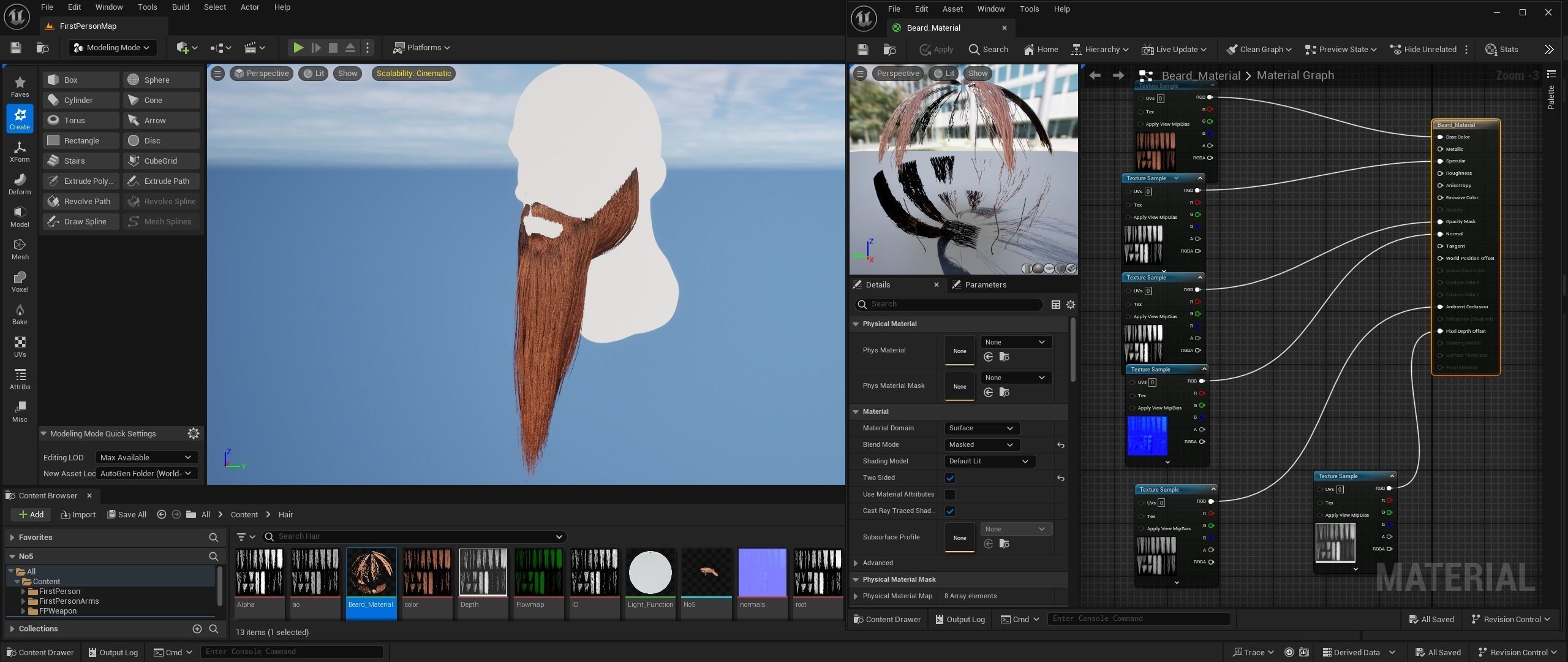This screenshot has width=1568, height=662.
Task: Open the Attribs tool category
Action: [x=20, y=378]
